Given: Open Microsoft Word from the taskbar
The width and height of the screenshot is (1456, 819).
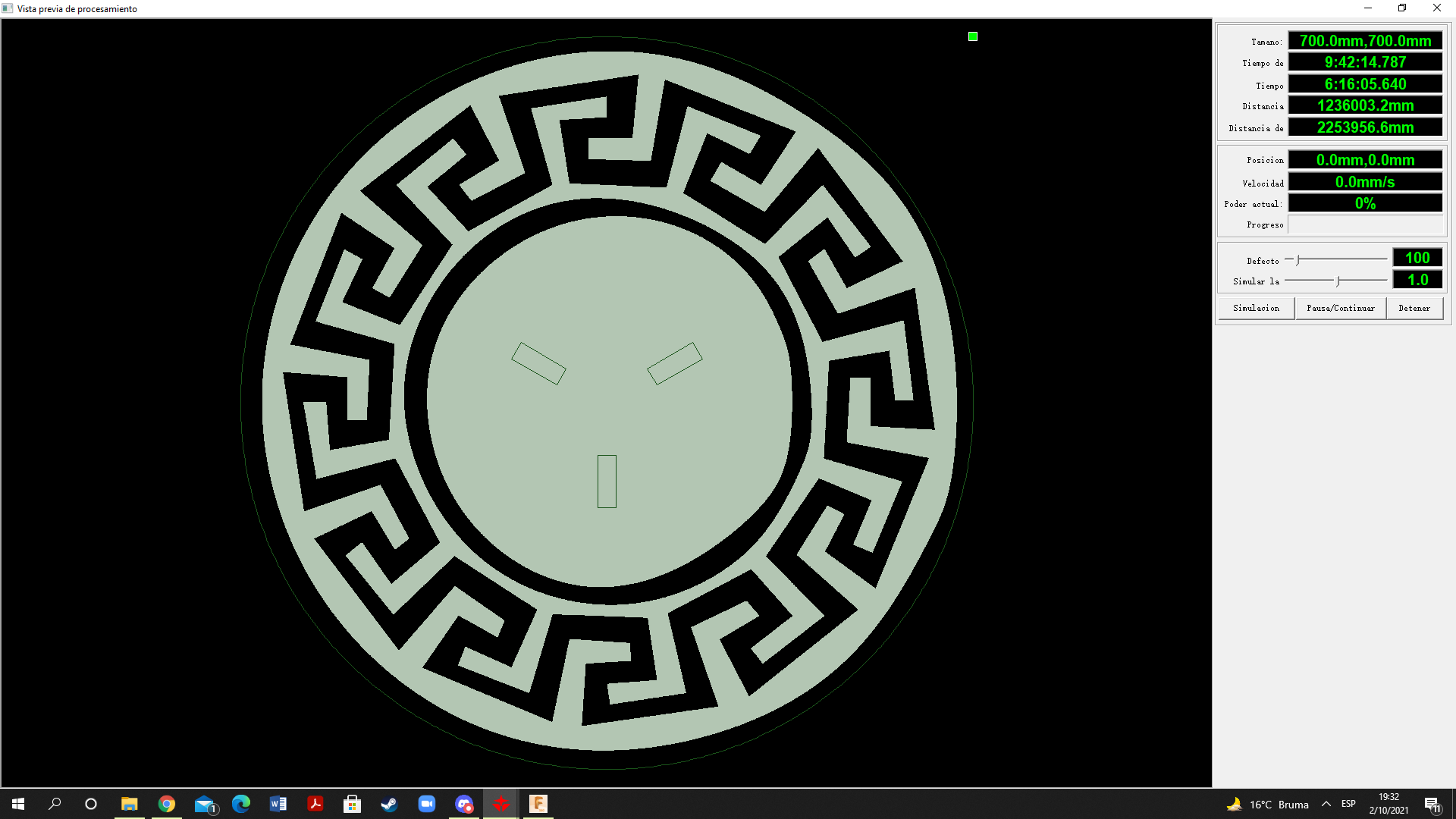Looking at the screenshot, I should click(x=278, y=804).
